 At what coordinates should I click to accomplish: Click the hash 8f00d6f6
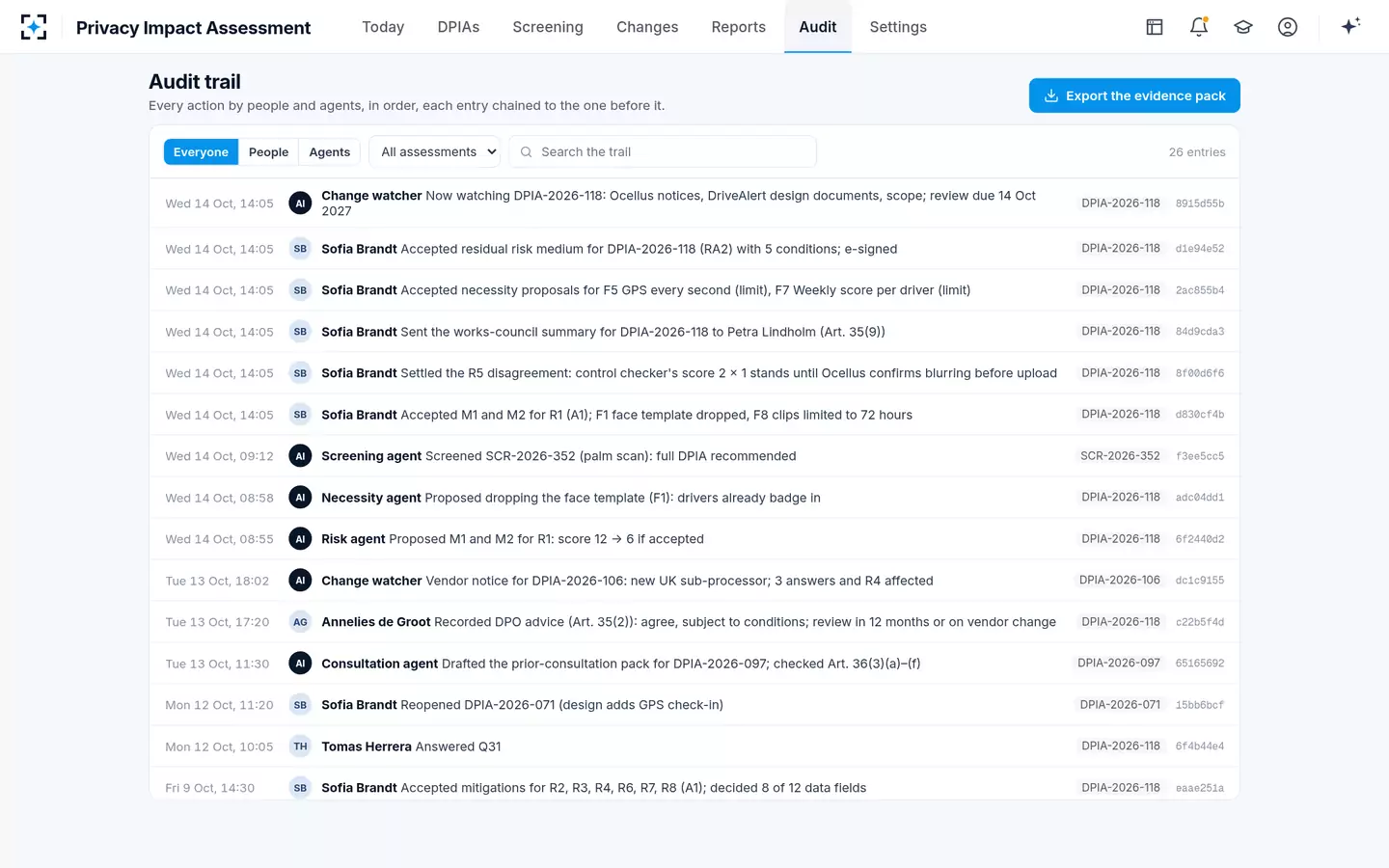pos(1200,373)
